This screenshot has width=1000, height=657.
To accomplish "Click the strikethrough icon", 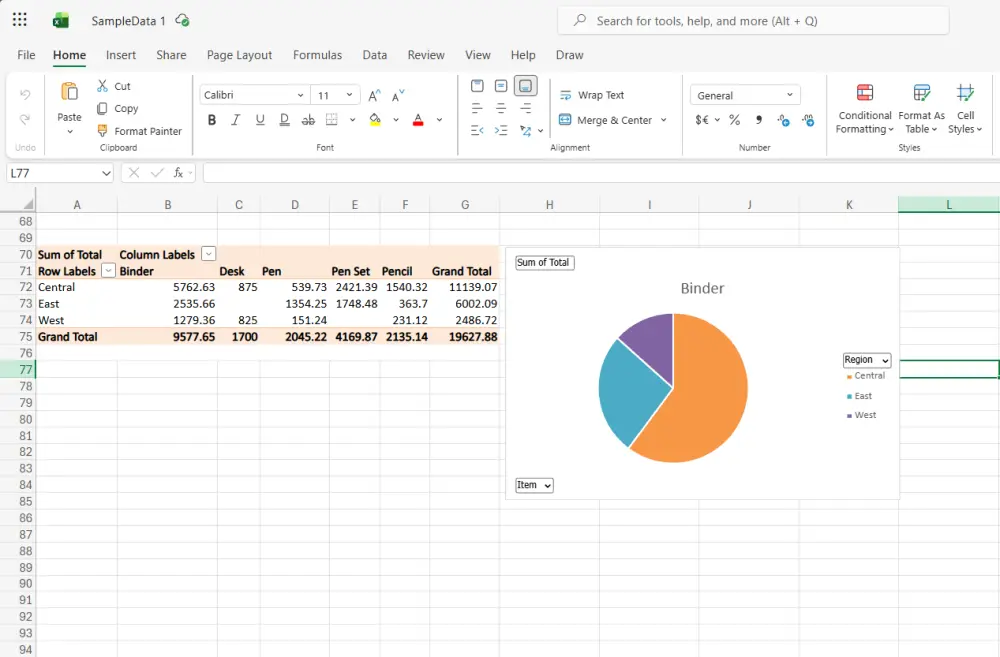I will point(308,120).
